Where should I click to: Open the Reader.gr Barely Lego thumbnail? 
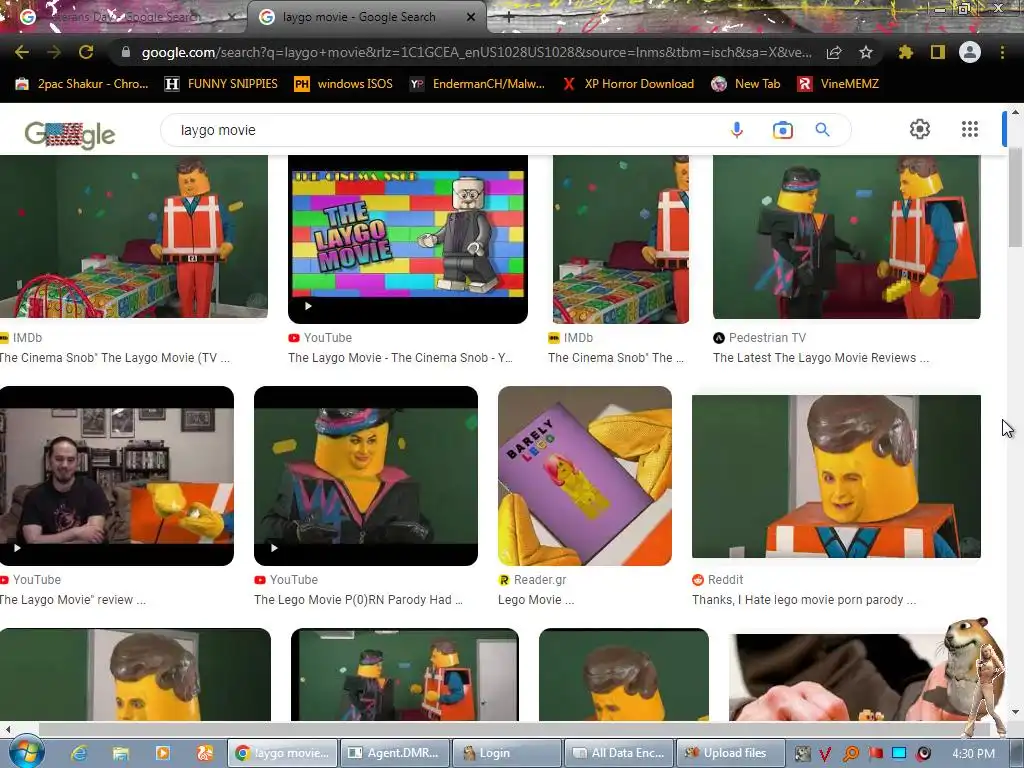click(x=584, y=476)
